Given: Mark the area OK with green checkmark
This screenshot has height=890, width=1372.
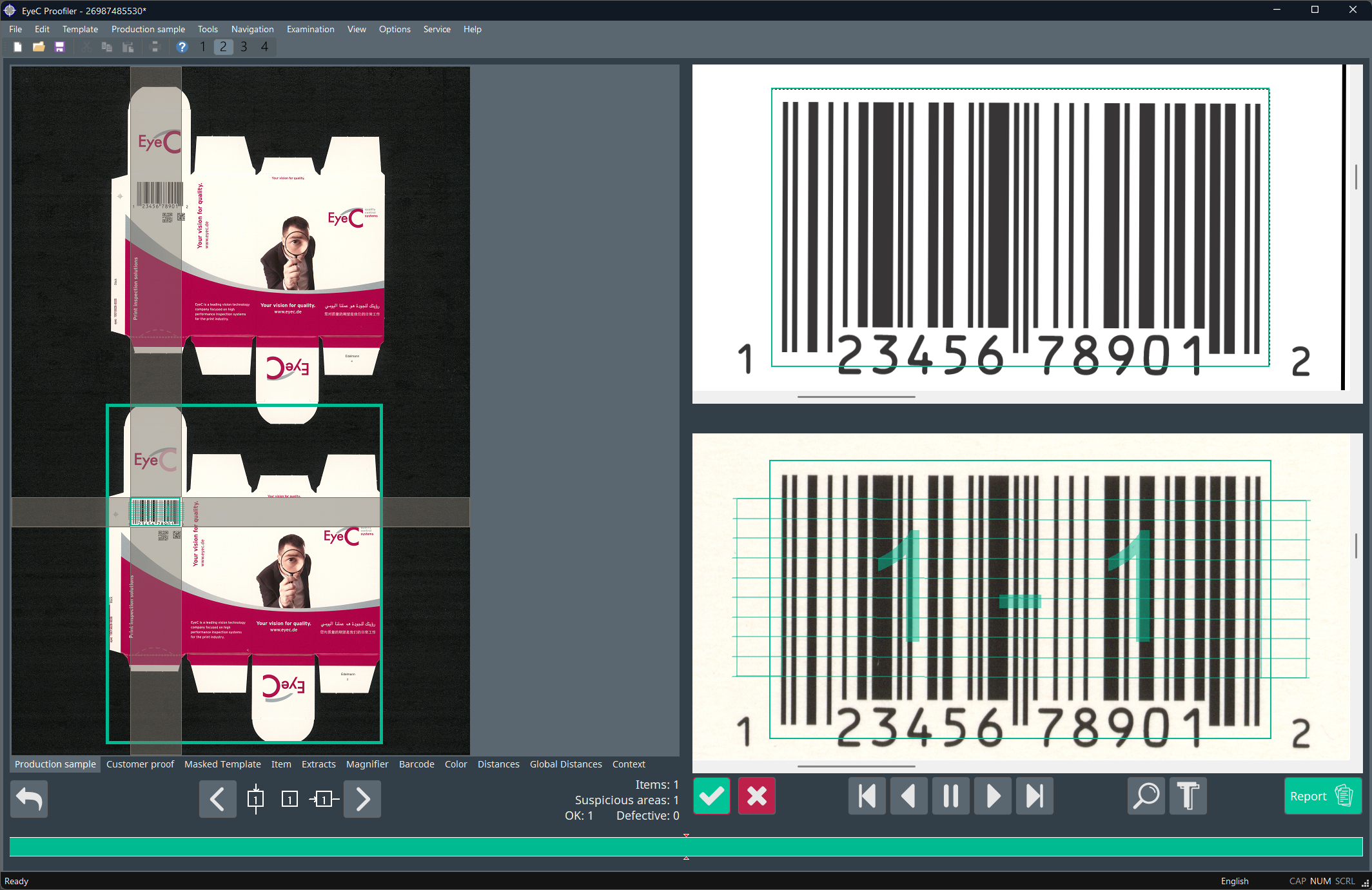Looking at the screenshot, I should [712, 796].
